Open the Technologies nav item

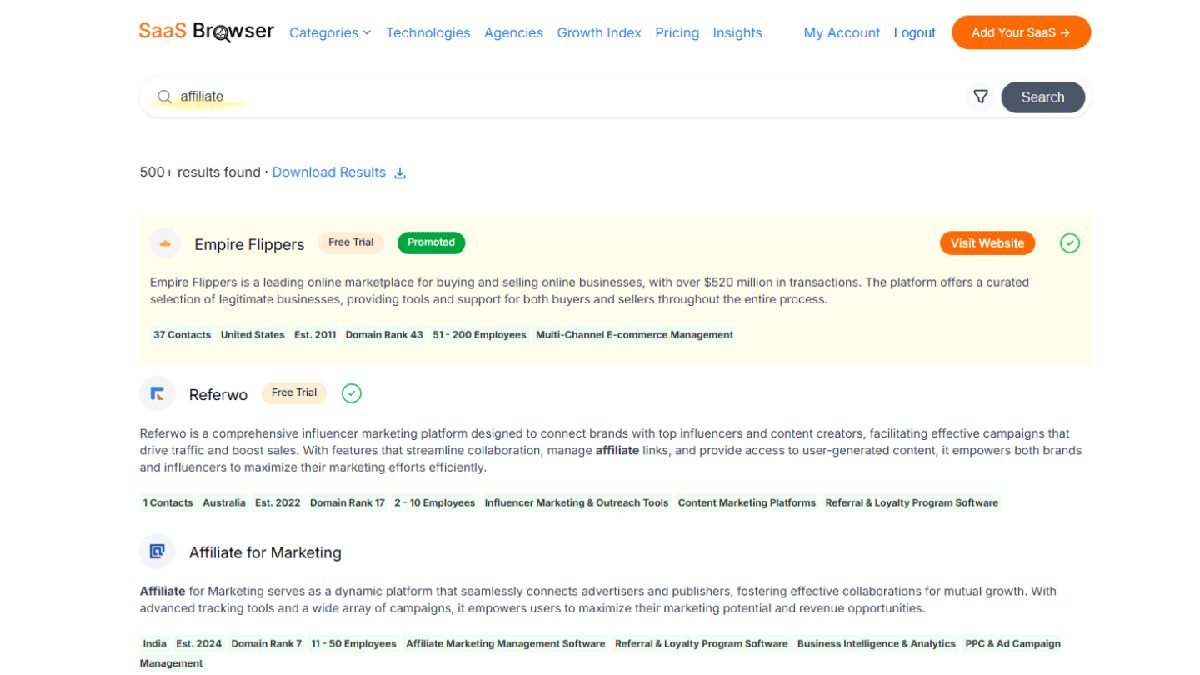pos(428,33)
